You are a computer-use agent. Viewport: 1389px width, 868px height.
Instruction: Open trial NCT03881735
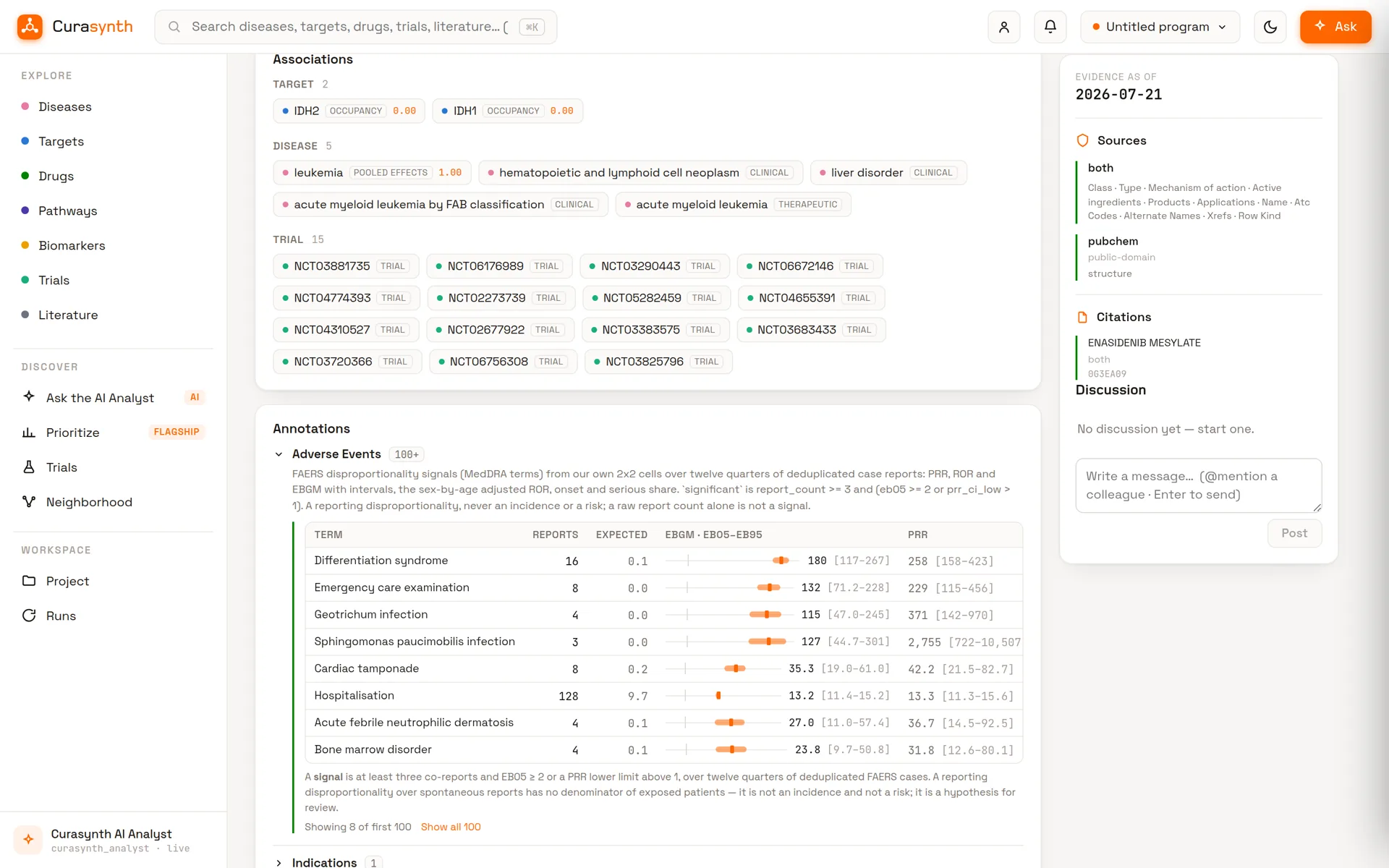(346, 266)
